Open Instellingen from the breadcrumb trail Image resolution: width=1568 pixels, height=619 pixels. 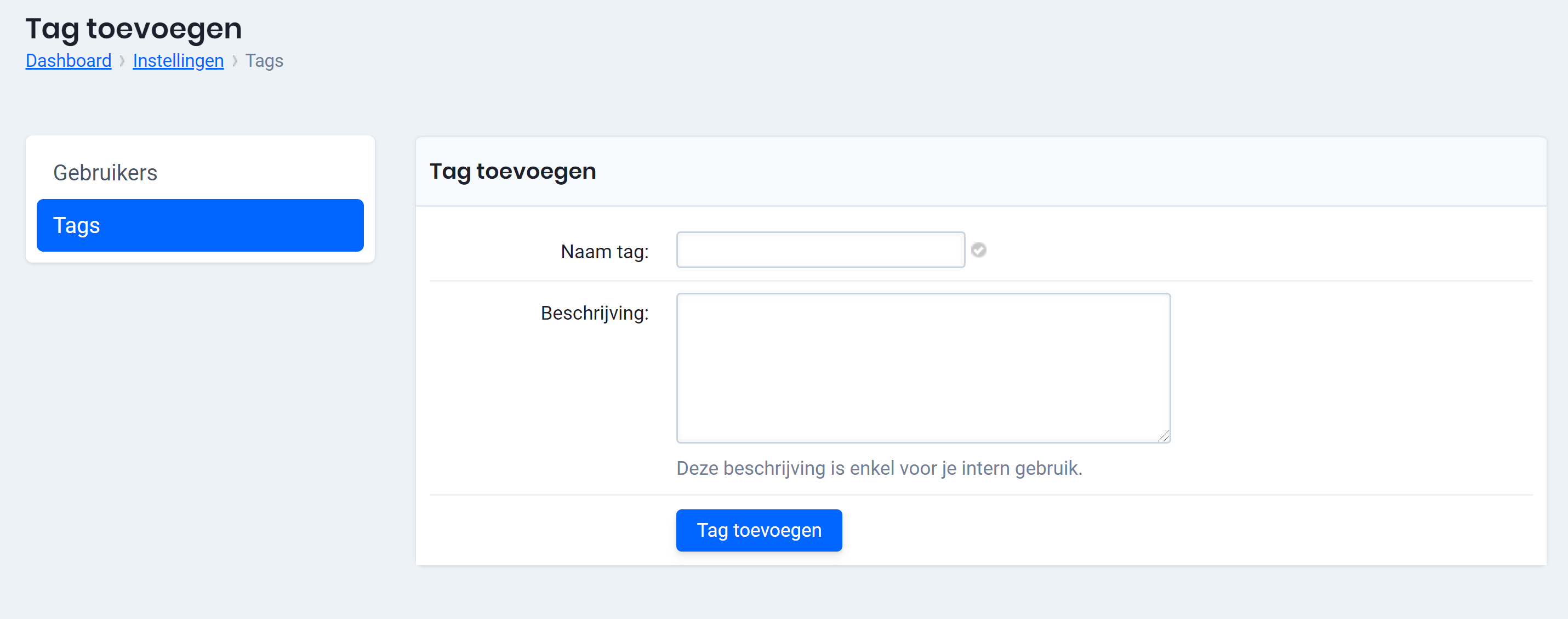coord(178,60)
